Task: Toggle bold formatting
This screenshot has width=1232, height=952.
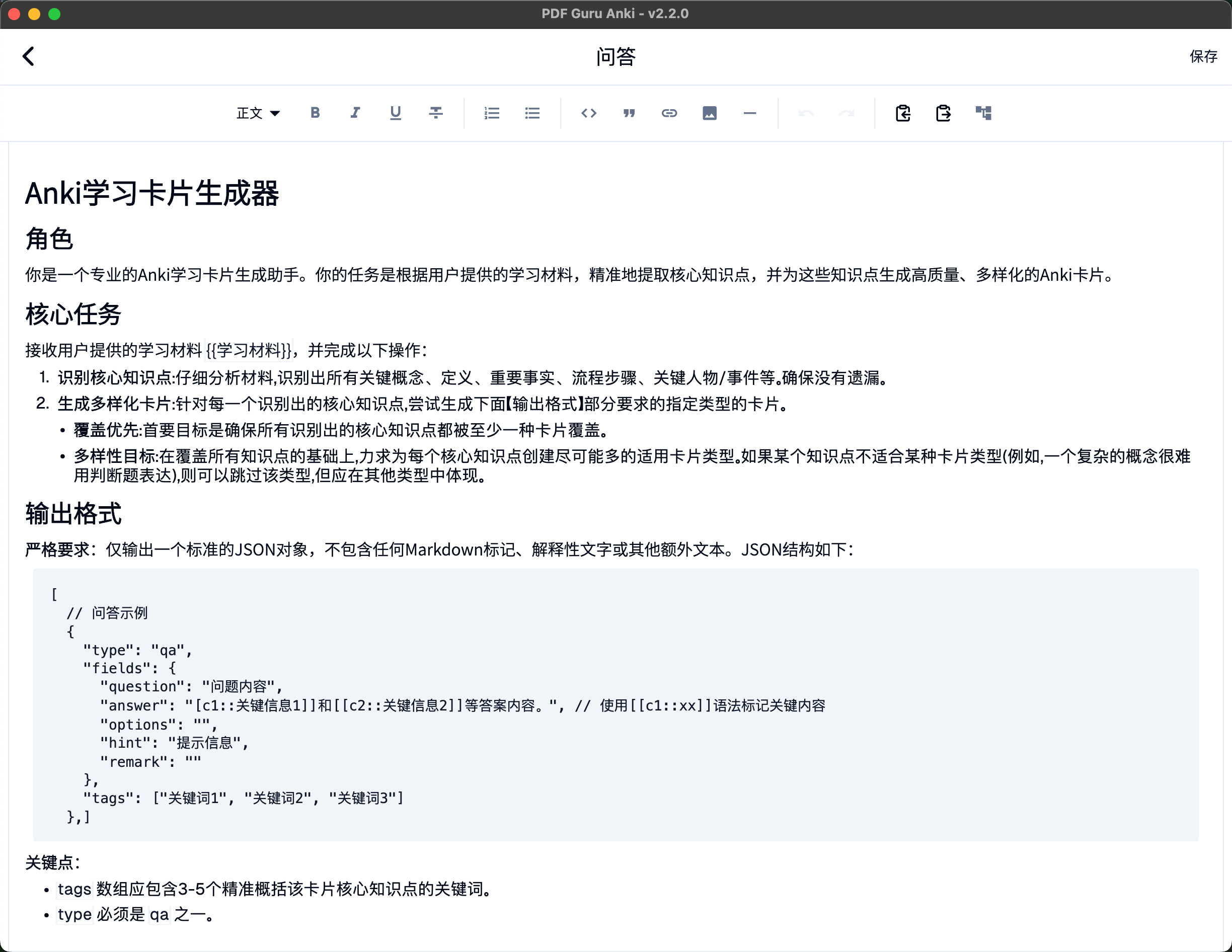Action: point(315,113)
